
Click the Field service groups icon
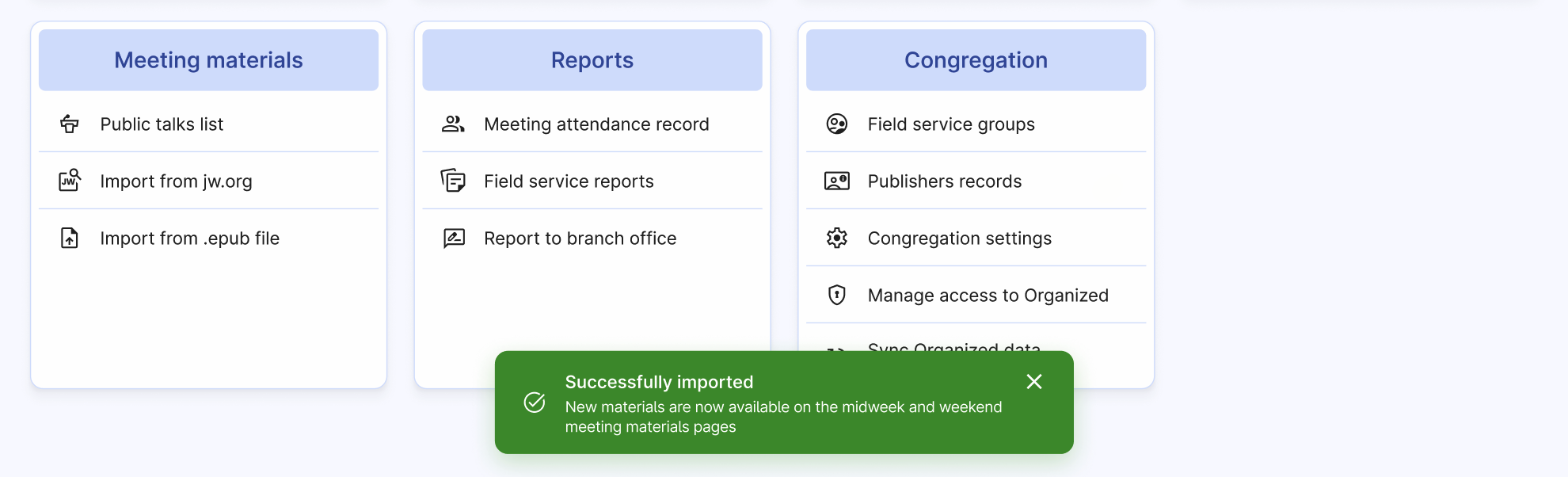click(x=837, y=124)
